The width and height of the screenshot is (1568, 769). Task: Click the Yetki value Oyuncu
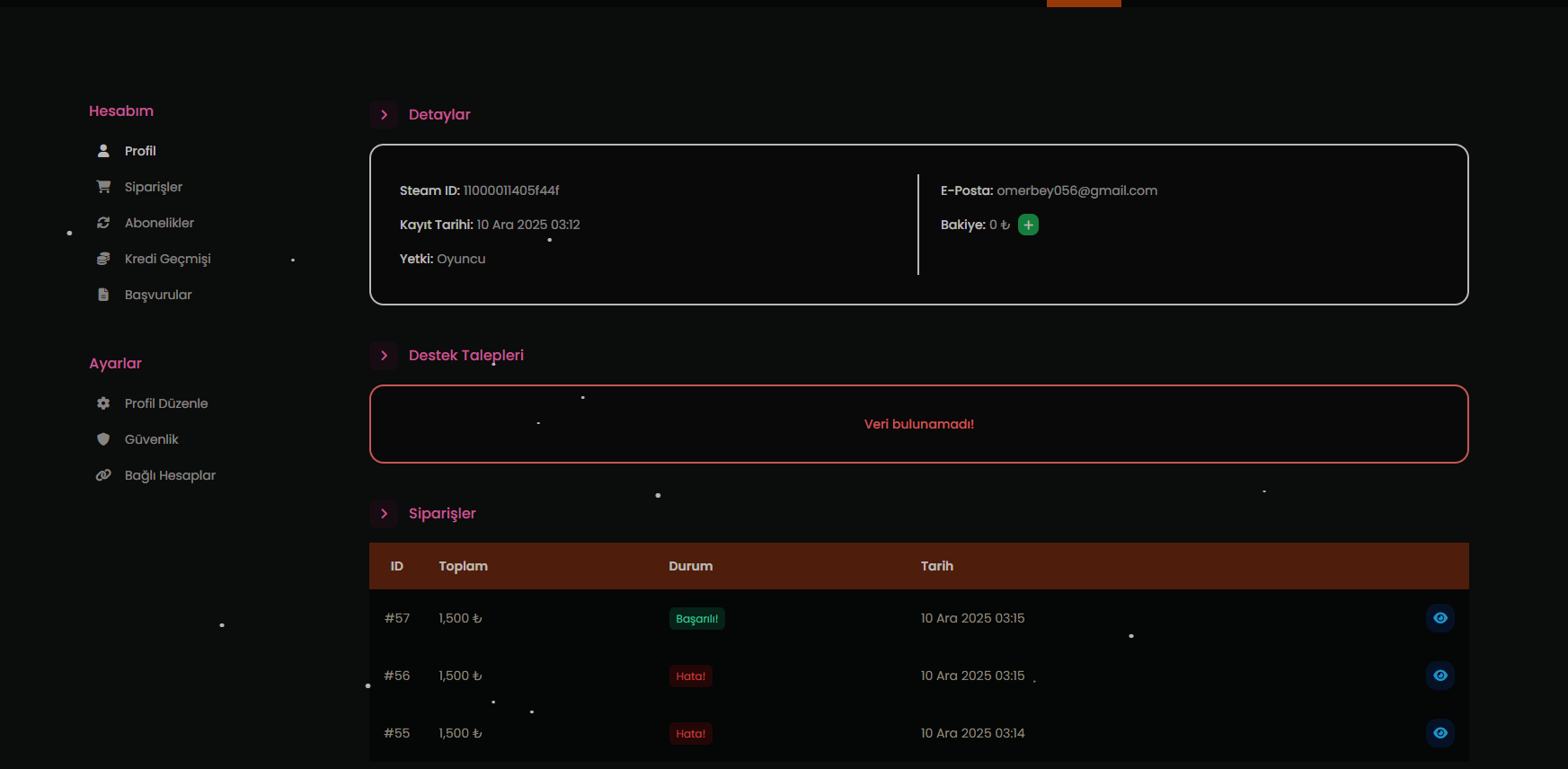click(461, 259)
